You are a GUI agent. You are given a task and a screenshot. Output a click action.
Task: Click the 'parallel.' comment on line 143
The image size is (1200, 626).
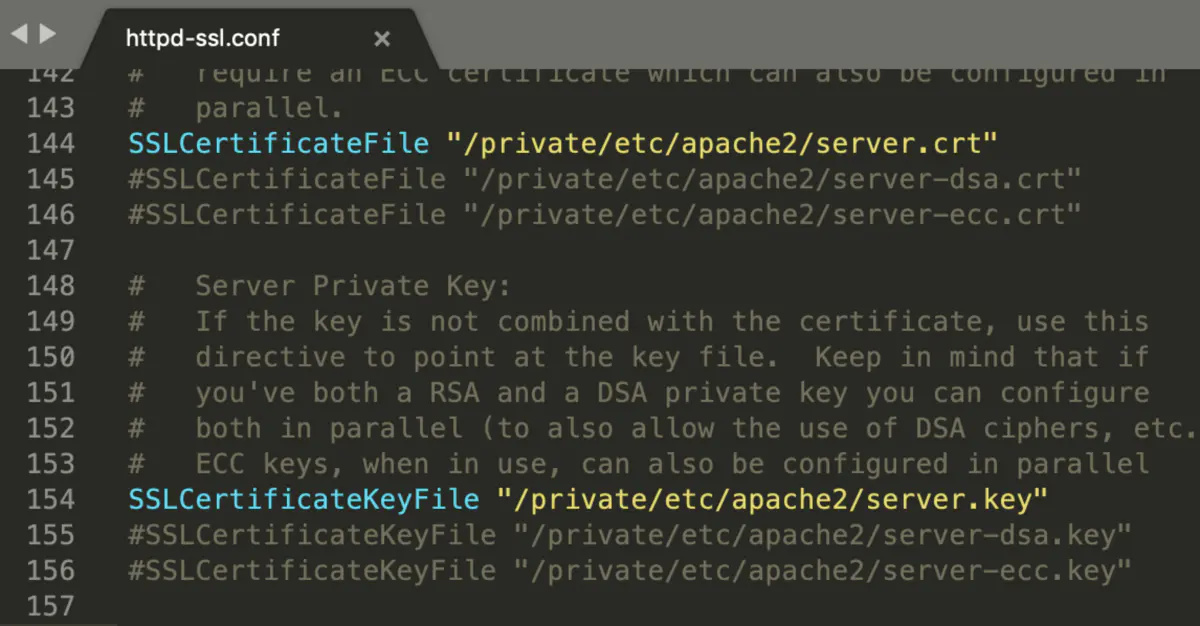tap(269, 108)
